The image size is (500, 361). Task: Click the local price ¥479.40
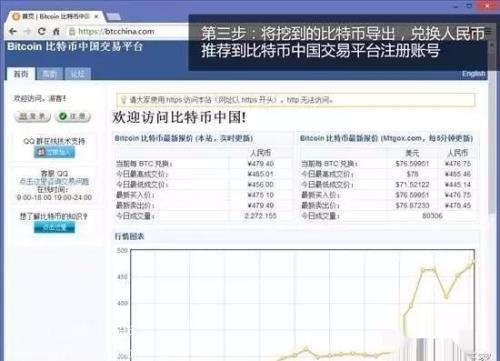pos(261,164)
